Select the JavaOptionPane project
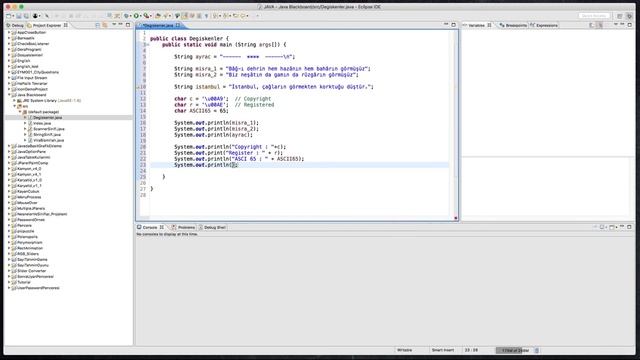 coord(31,151)
